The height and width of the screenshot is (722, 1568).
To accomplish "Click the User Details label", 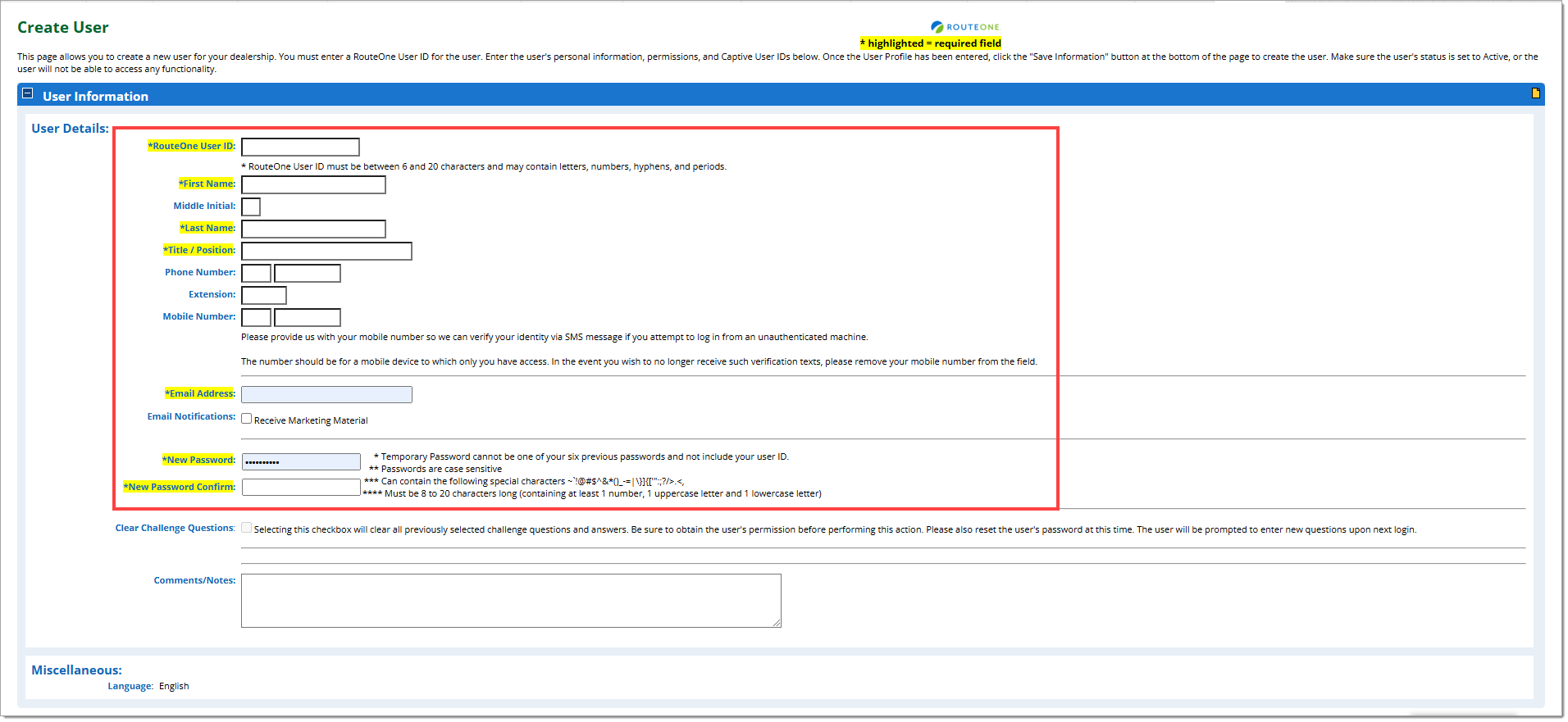I will (70, 128).
